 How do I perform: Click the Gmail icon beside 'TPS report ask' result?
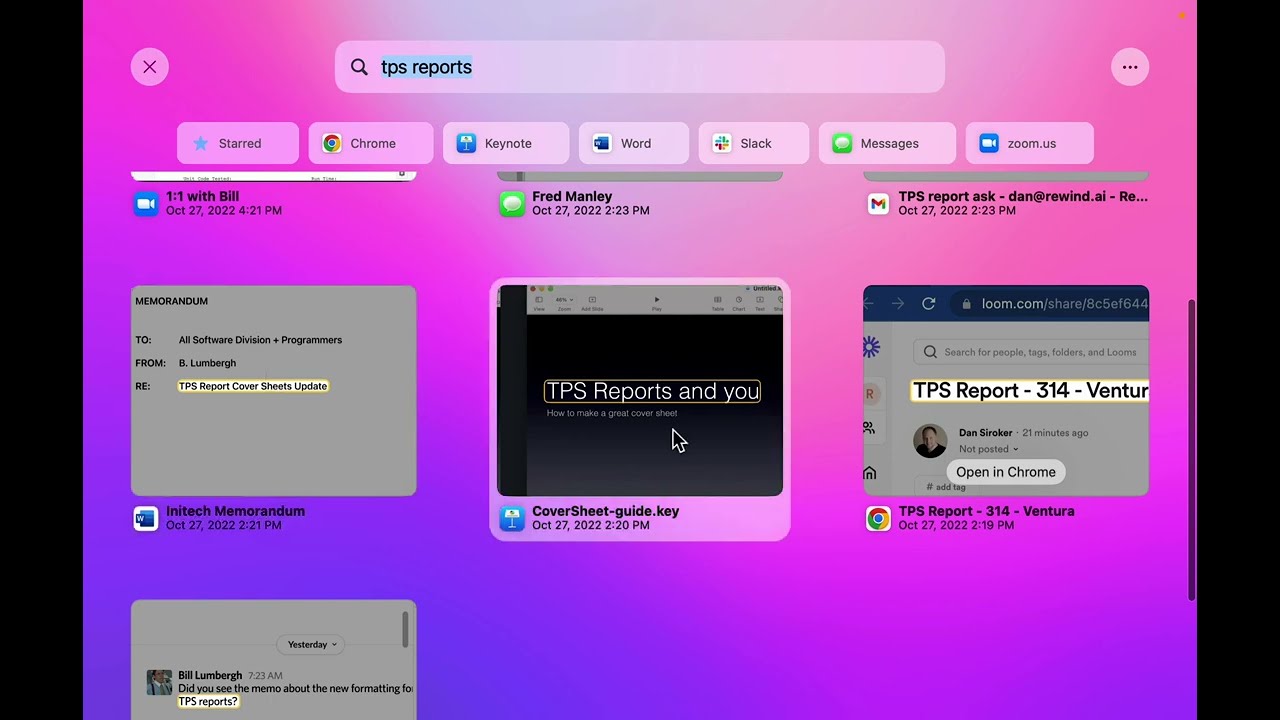pyautogui.click(x=878, y=204)
